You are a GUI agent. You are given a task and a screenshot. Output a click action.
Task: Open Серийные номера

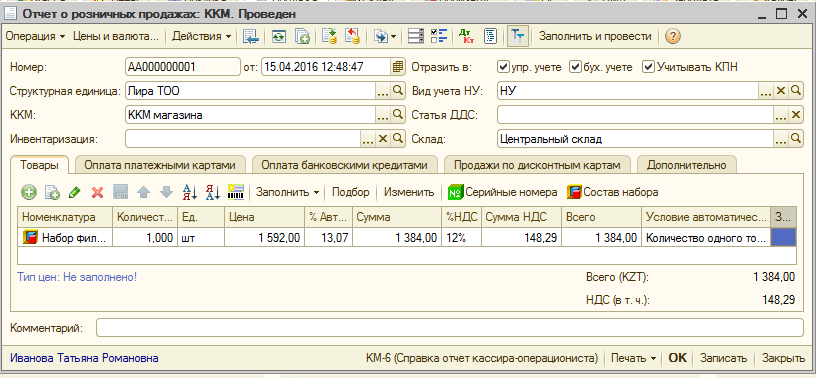coord(503,192)
